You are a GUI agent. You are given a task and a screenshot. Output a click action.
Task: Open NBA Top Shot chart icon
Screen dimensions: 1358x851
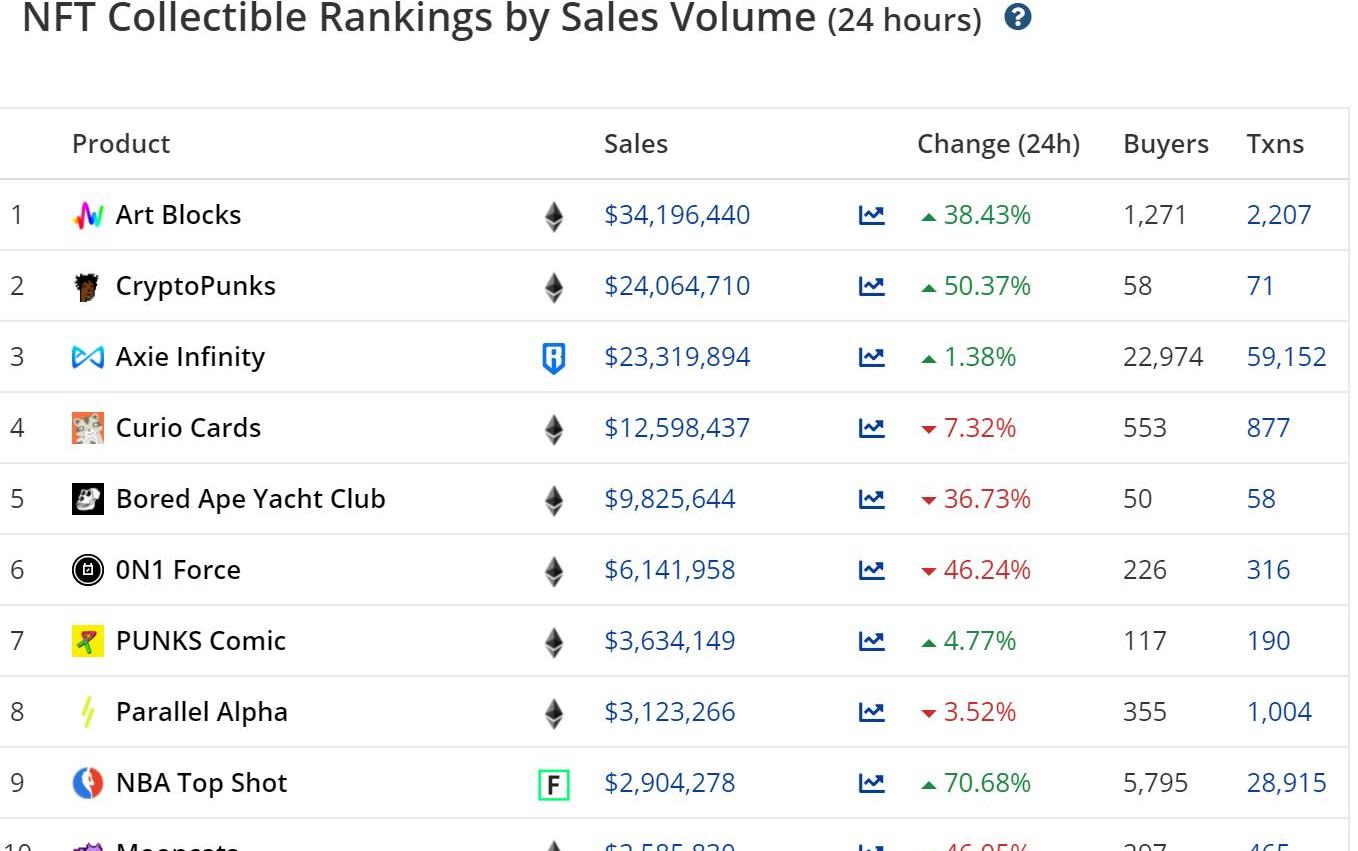coord(872,783)
